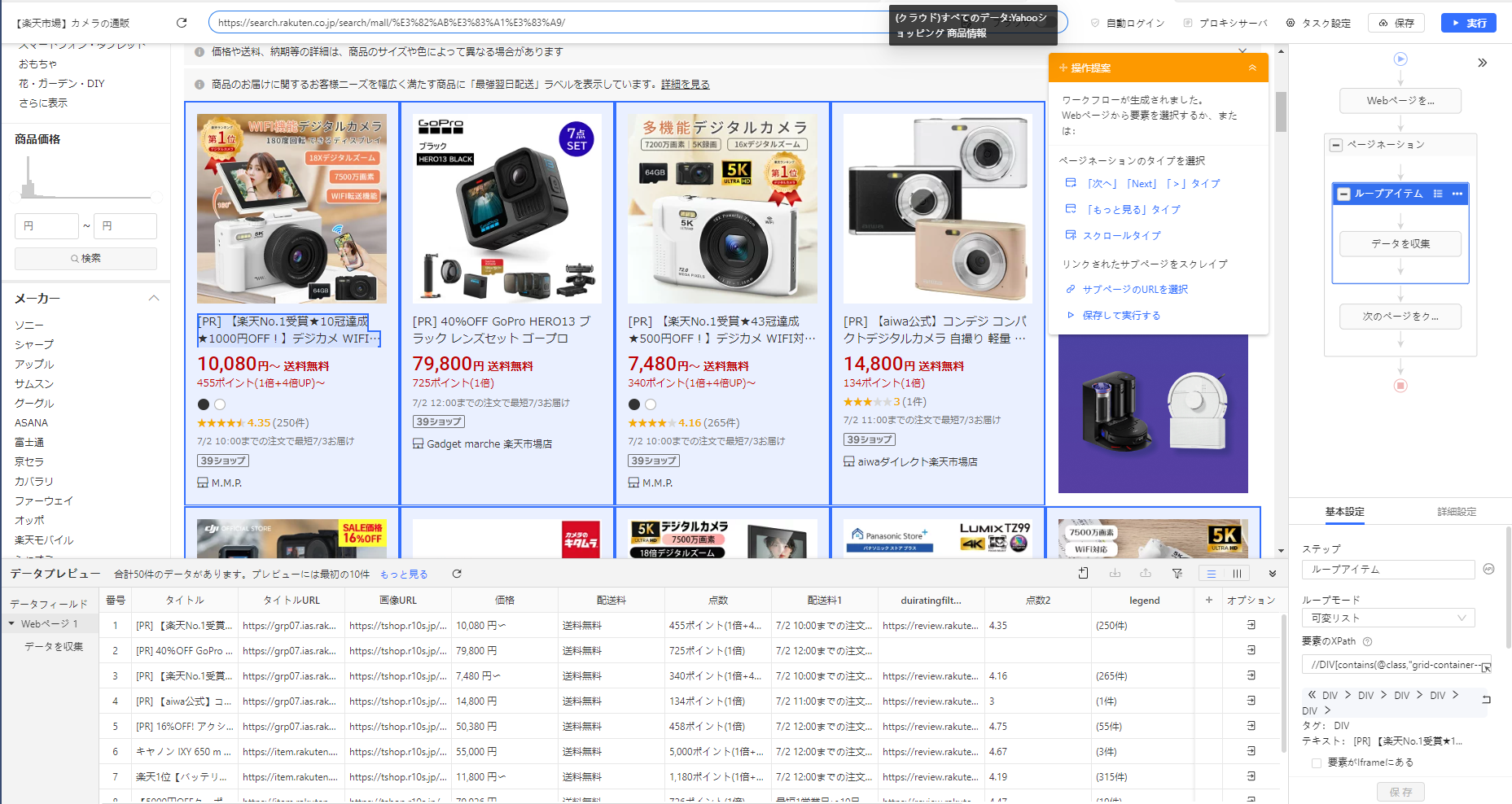This screenshot has width=1512, height=804.
Task: Click the shop icon next to Gadget marche 楽天市場店
Action: [419, 444]
